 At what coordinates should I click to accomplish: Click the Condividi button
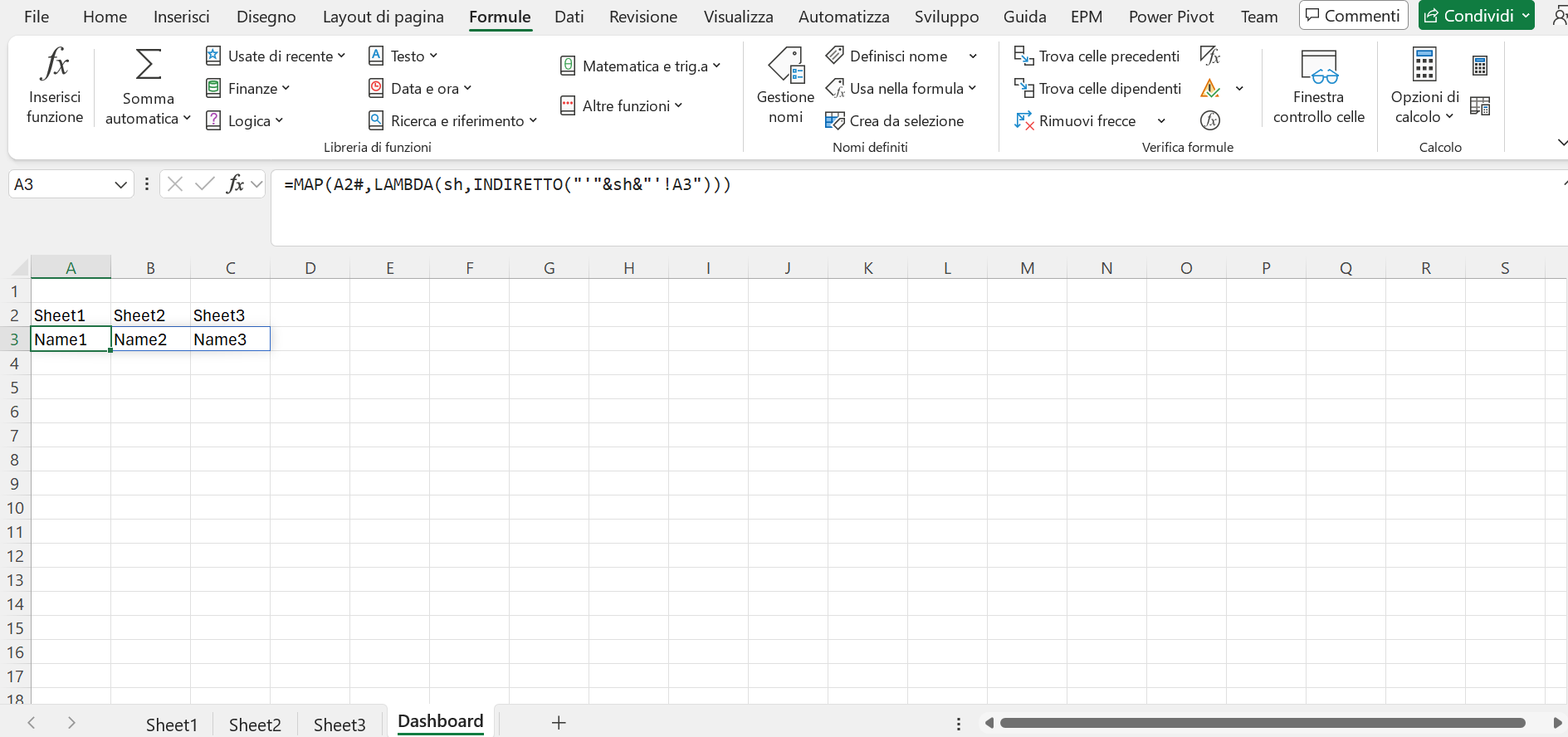pos(1477,16)
